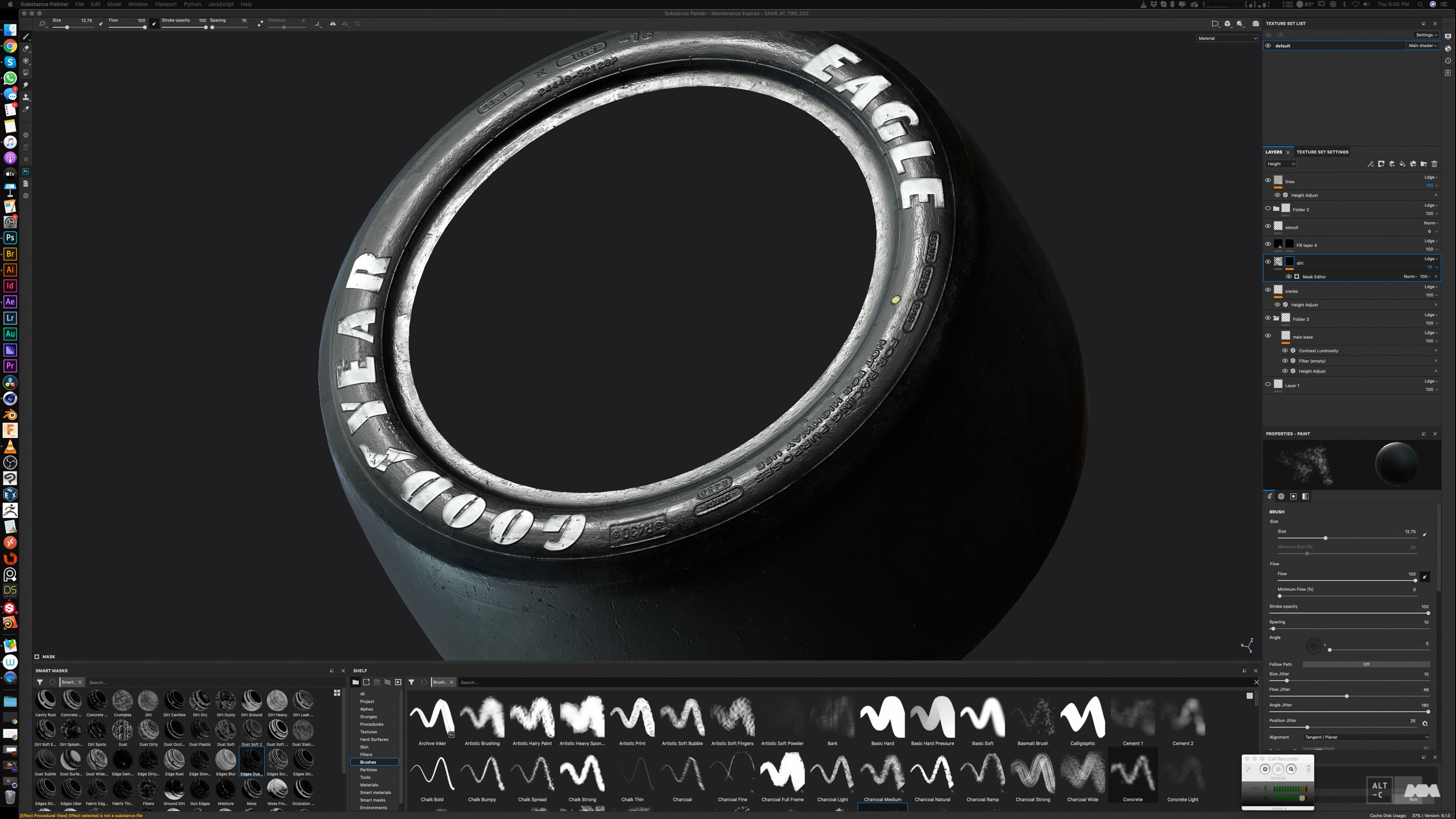
Task: Open the Viewport menu
Action: tap(166, 4)
